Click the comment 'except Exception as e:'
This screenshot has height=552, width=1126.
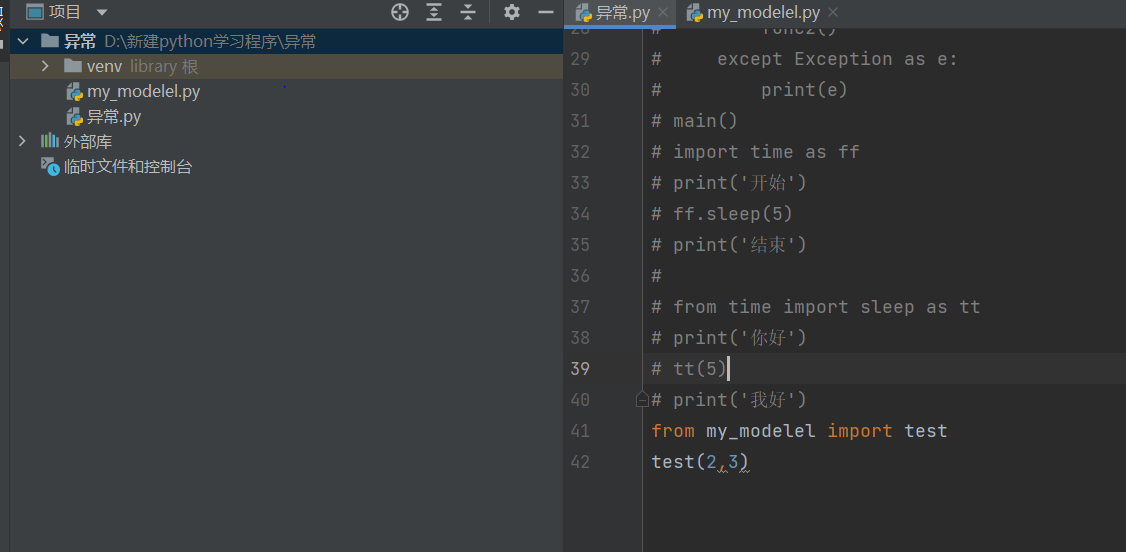point(837,59)
